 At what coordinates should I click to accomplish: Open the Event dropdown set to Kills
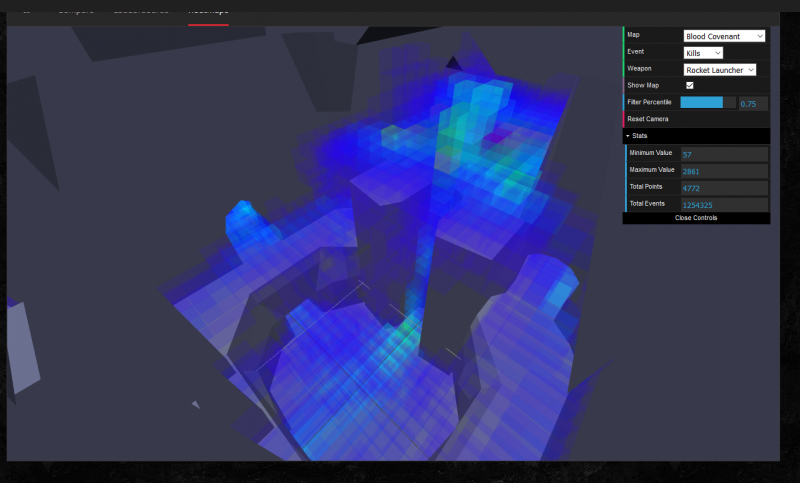pos(703,52)
